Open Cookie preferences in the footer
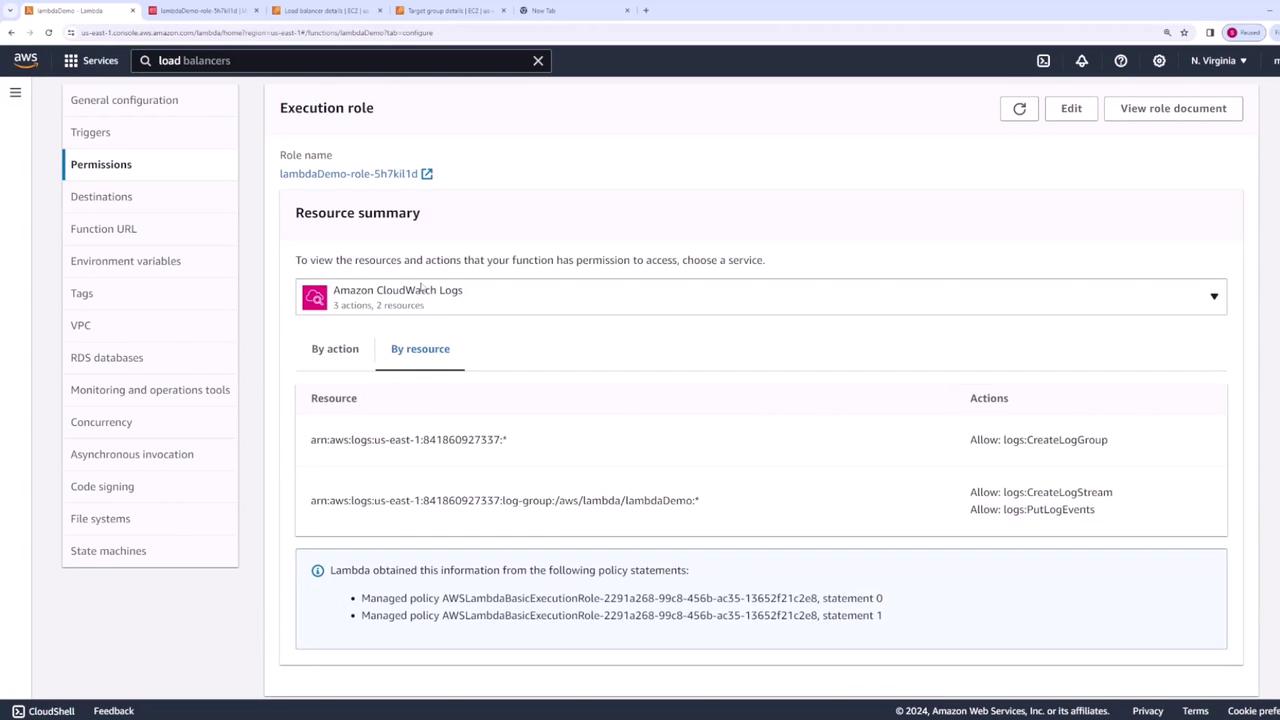This screenshot has width=1280, height=720. [x=1254, y=711]
